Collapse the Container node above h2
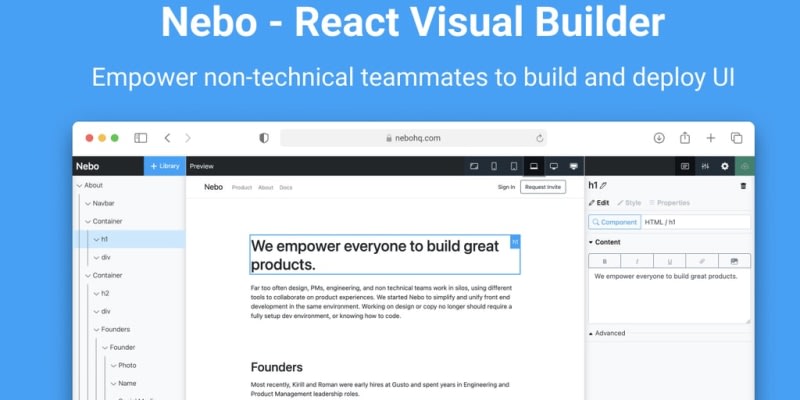The image size is (800, 400). pyautogui.click(x=88, y=275)
